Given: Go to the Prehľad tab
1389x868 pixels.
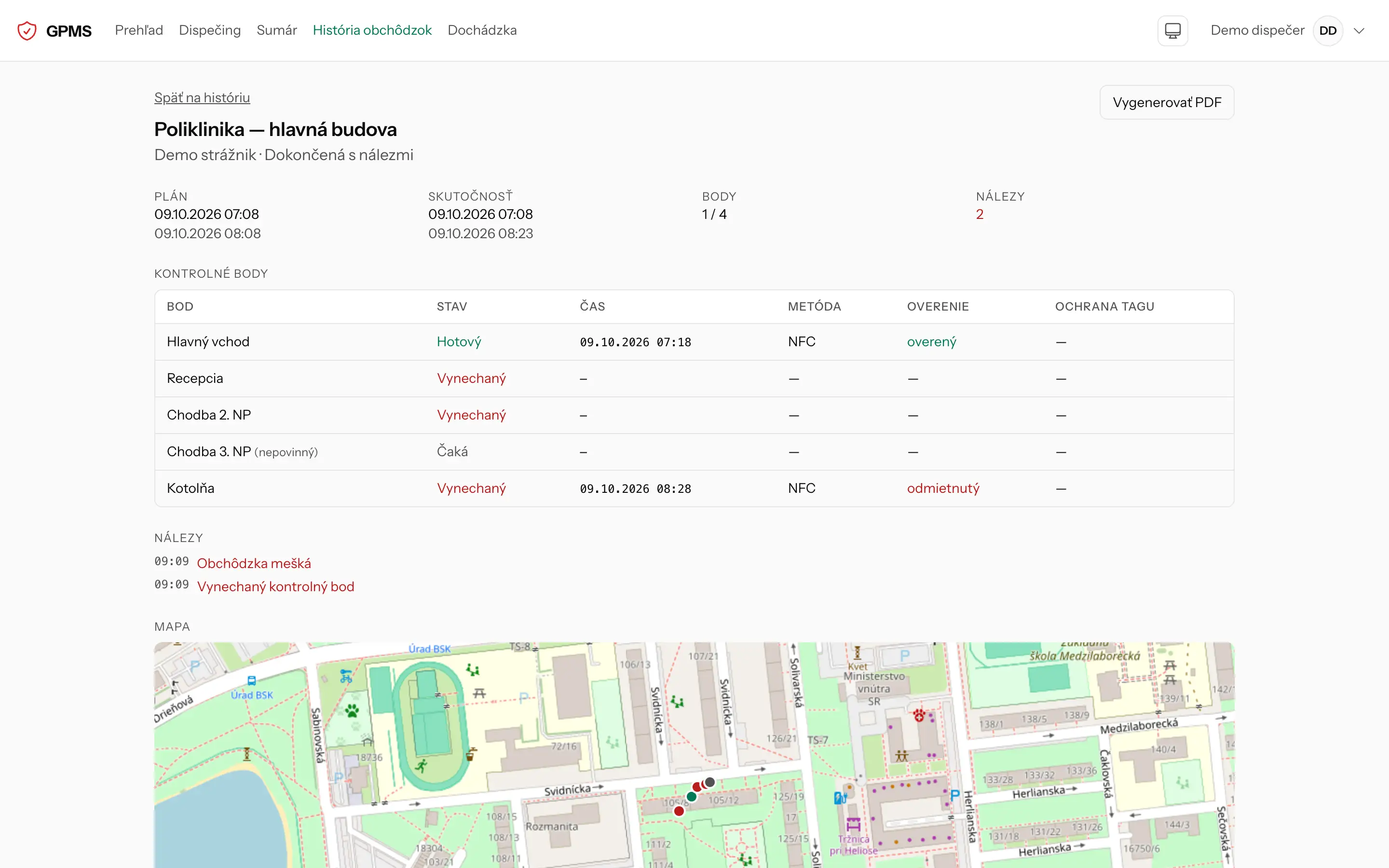Looking at the screenshot, I should [139, 30].
